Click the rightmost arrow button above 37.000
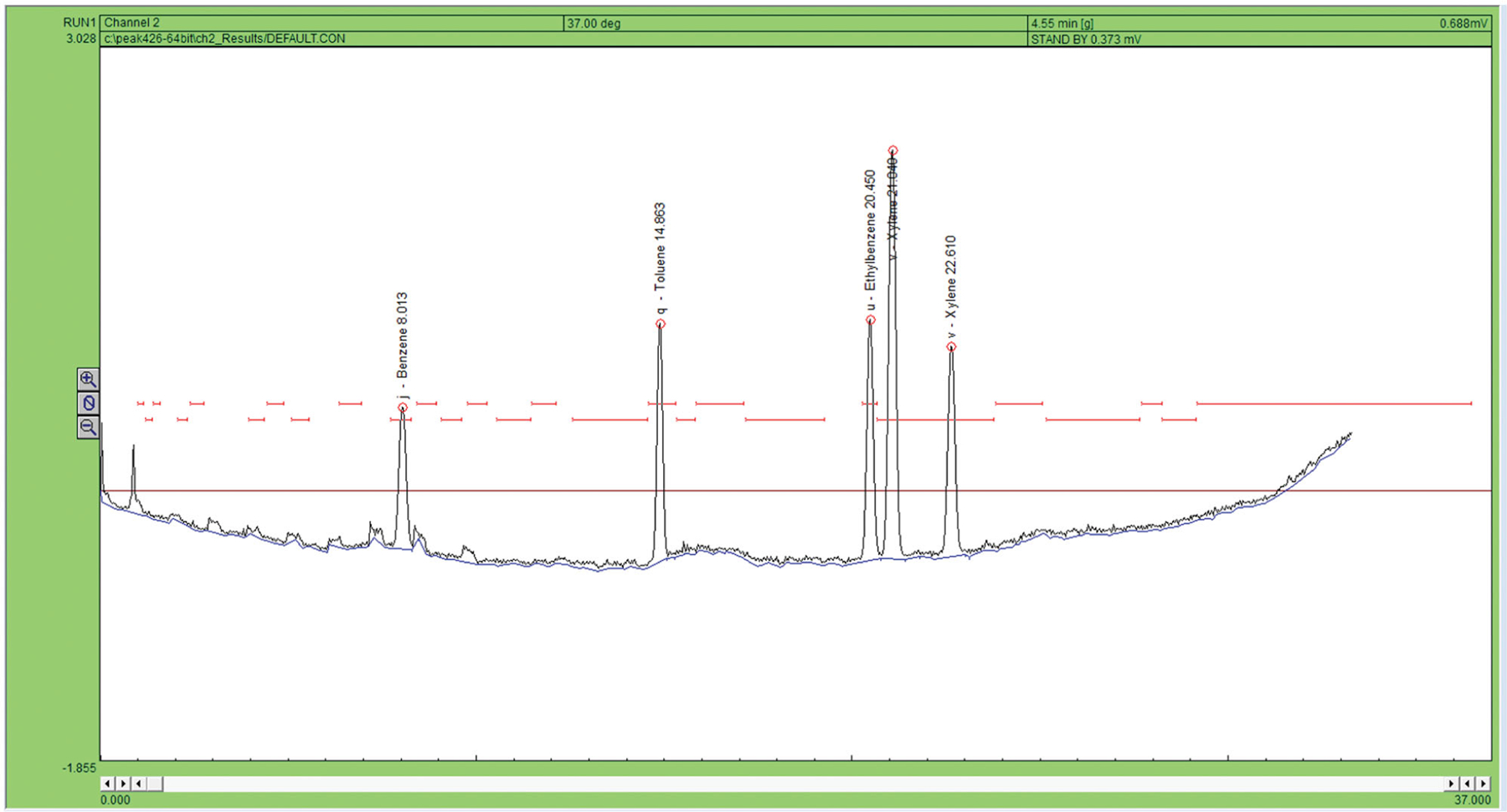The width and height of the screenshot is (1507, 812). [x=1484, y=784]
